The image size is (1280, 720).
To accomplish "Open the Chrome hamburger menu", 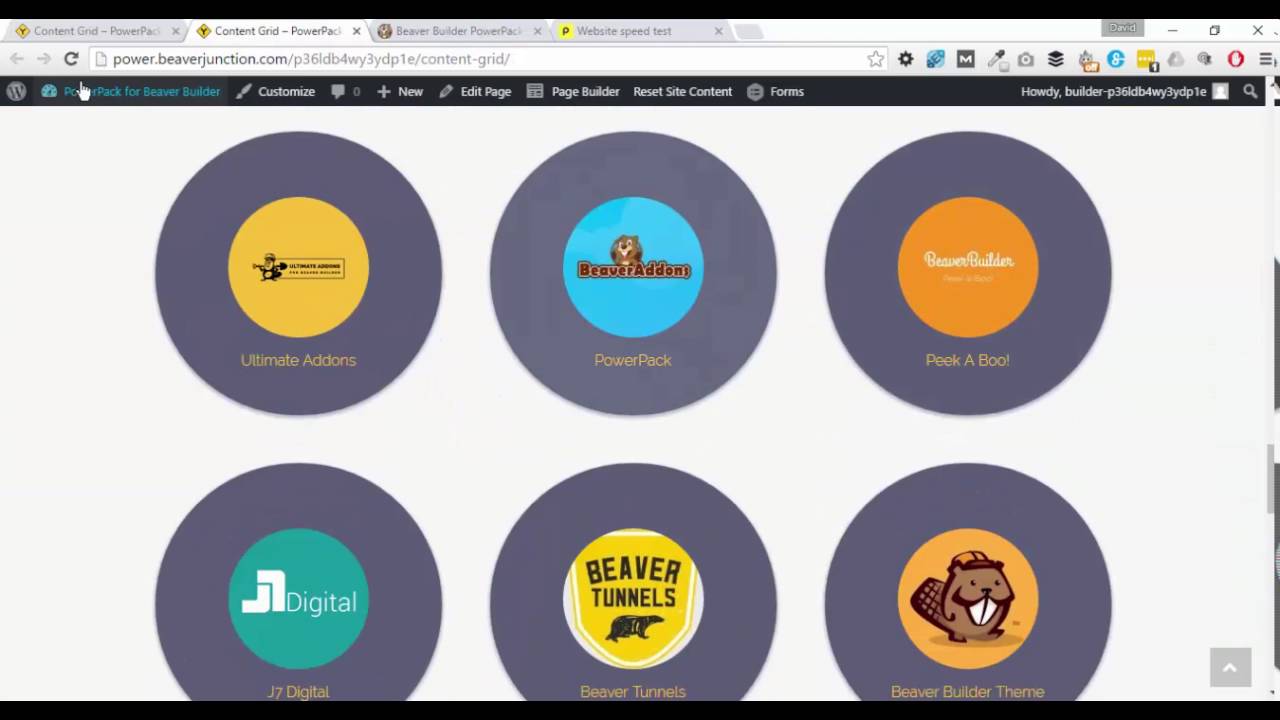I will pos(1267,59).
